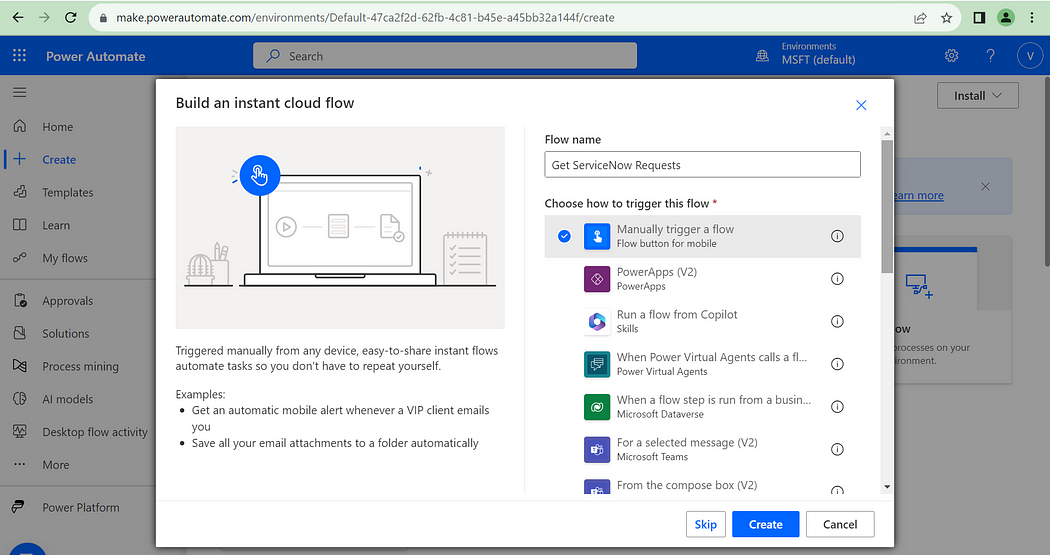
Task: Show info for Microsoft Dataverse trigger
Action: click(x=837, y=406)
